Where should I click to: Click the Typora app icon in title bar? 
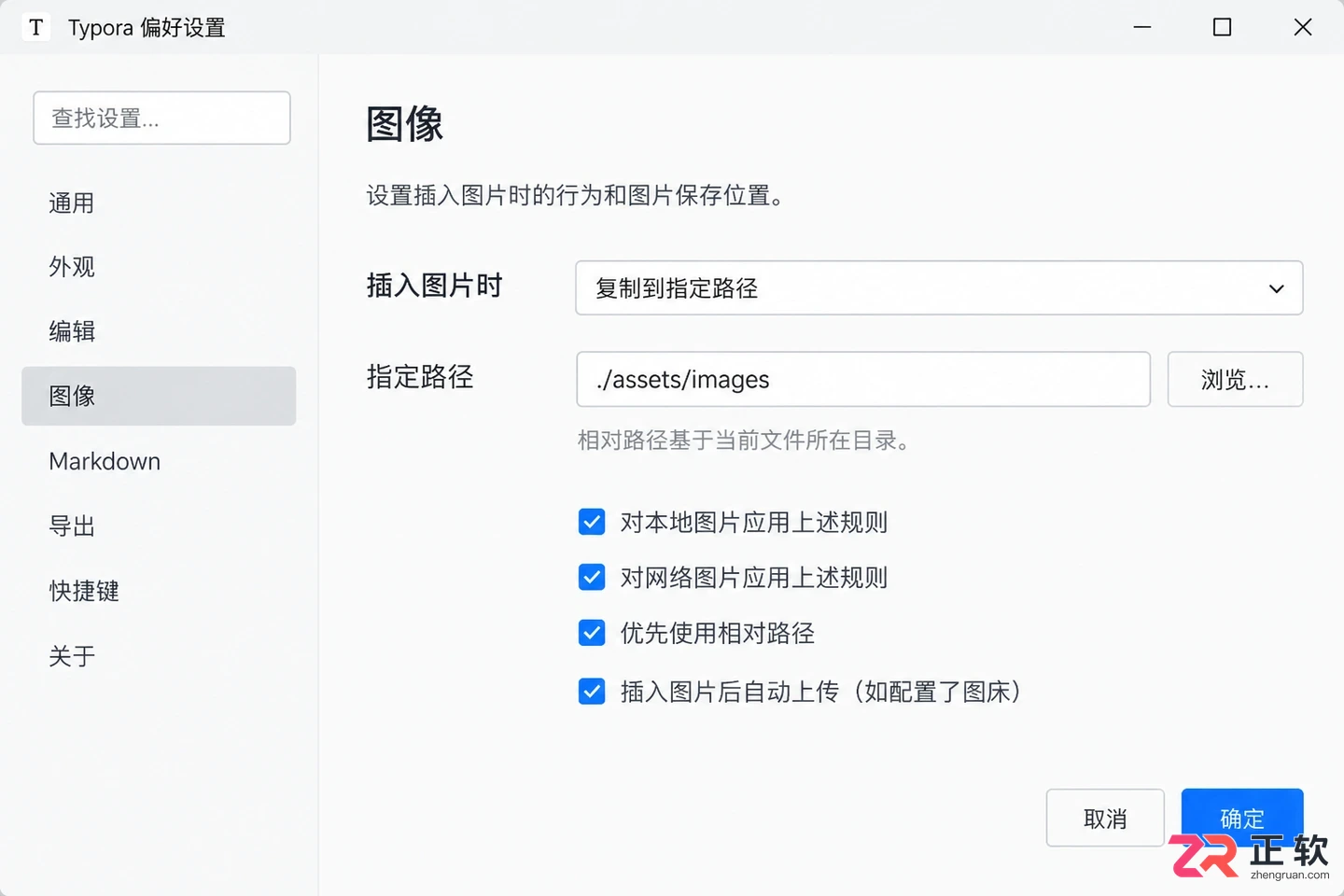tap(35, 27)
